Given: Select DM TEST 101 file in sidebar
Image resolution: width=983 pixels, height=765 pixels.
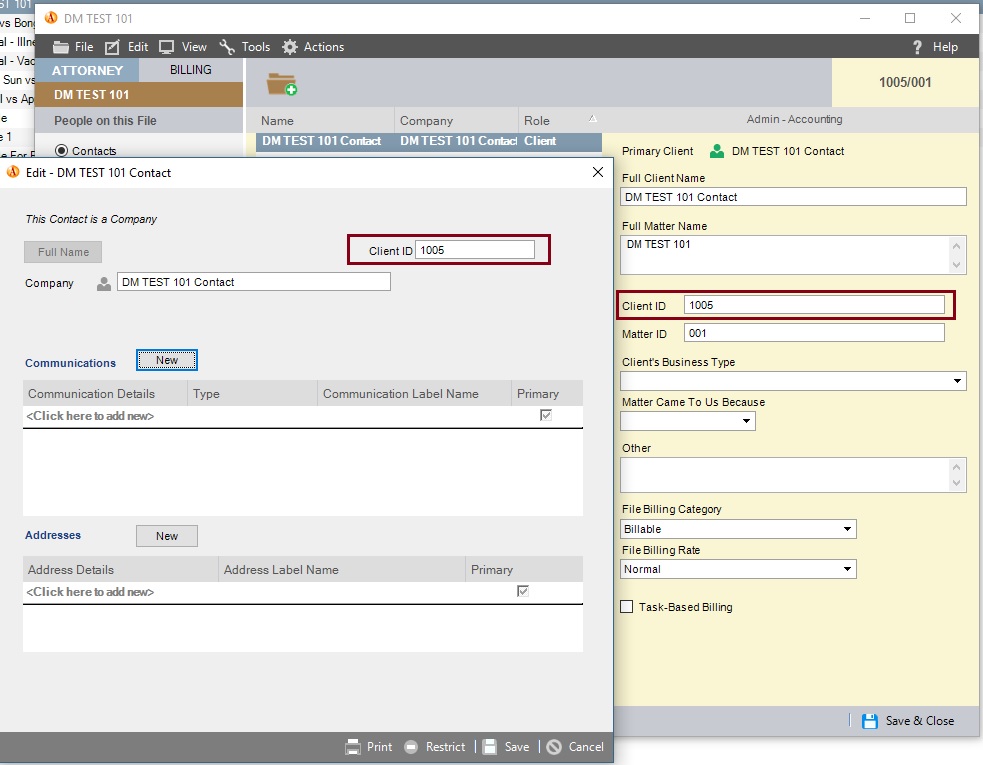Looking at the screenshot, I should [x=139, y=95].
